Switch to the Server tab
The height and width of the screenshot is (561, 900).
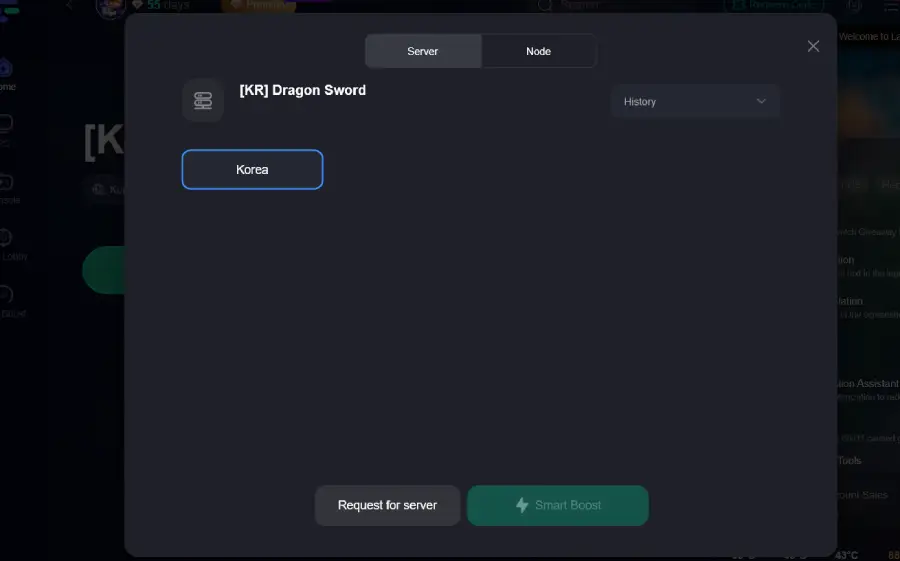[x=423, y=51]
